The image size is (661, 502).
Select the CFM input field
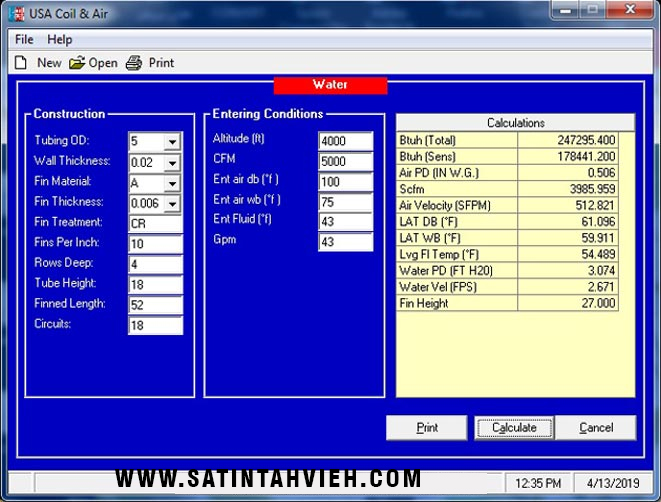click(x=345, y=162)
